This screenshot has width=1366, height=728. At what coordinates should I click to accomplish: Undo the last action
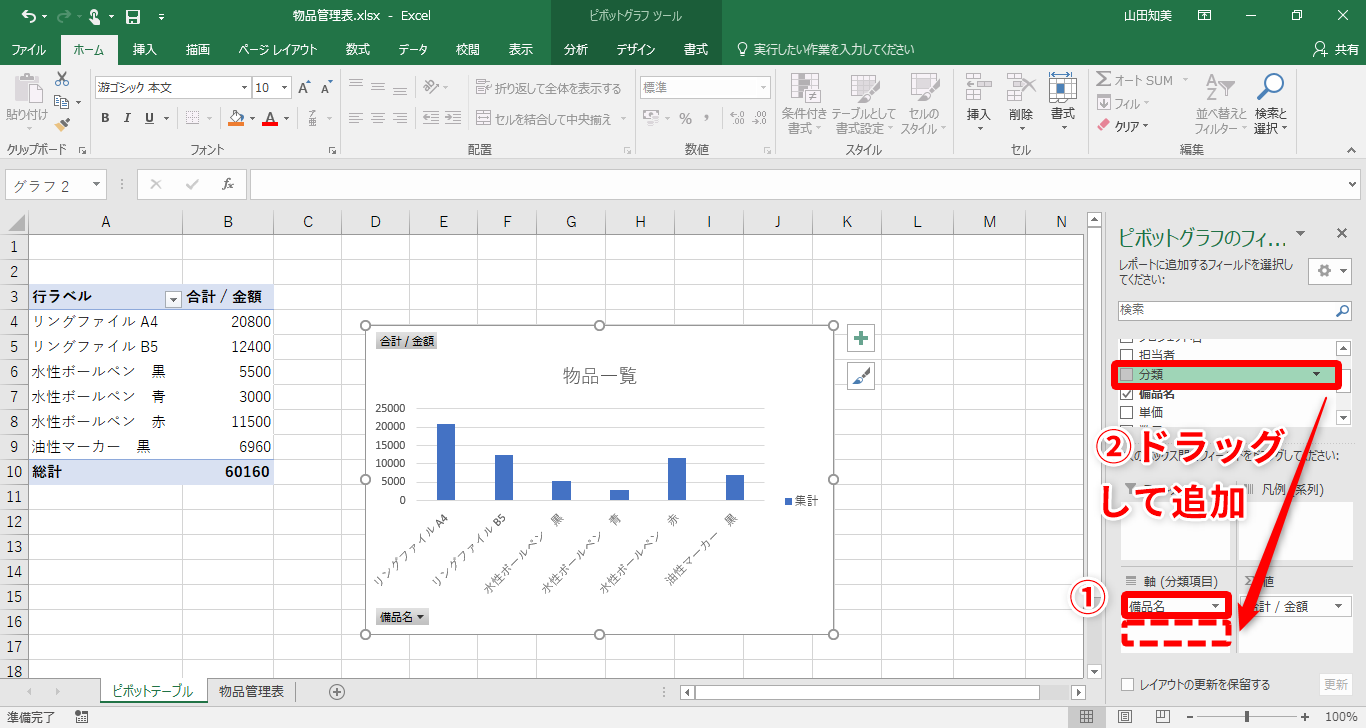[28, 16]
